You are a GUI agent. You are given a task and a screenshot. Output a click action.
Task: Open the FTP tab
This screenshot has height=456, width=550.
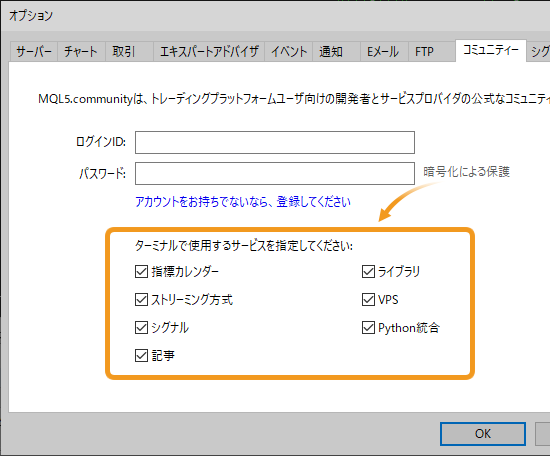tap(432, 52)
